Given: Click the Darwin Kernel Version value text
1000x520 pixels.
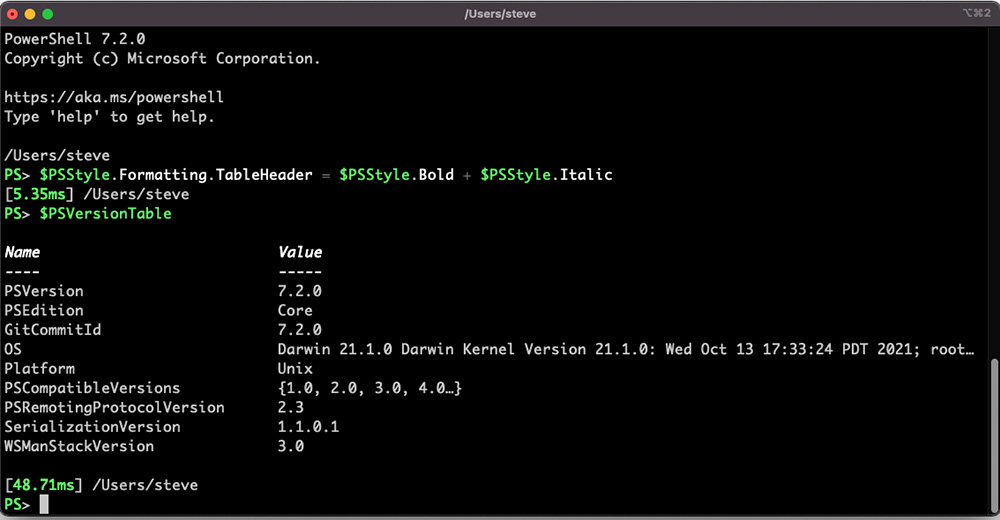Looking at the screenshot, I should [626, 349].
